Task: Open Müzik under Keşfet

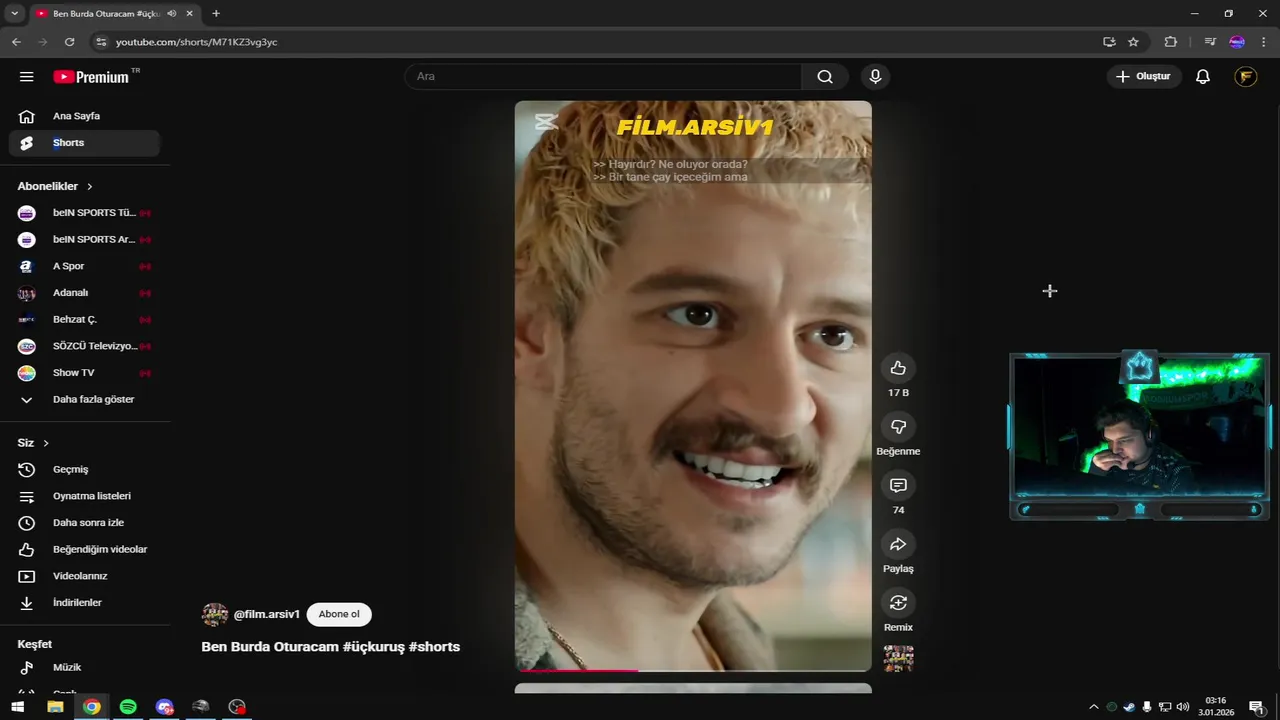Action: click(x=85, y=667)
